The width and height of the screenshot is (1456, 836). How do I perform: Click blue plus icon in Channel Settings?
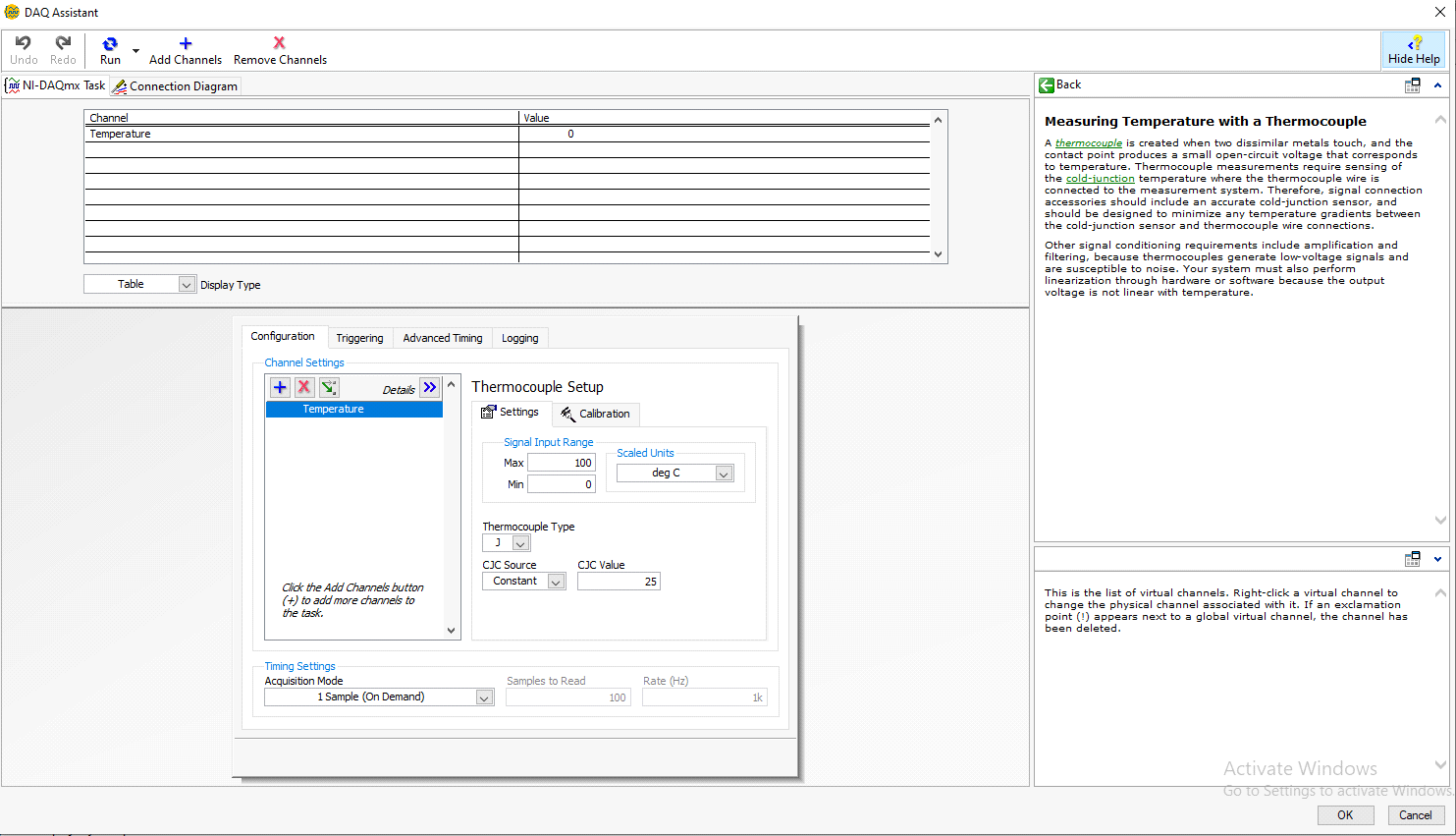(x=280, y=387)
